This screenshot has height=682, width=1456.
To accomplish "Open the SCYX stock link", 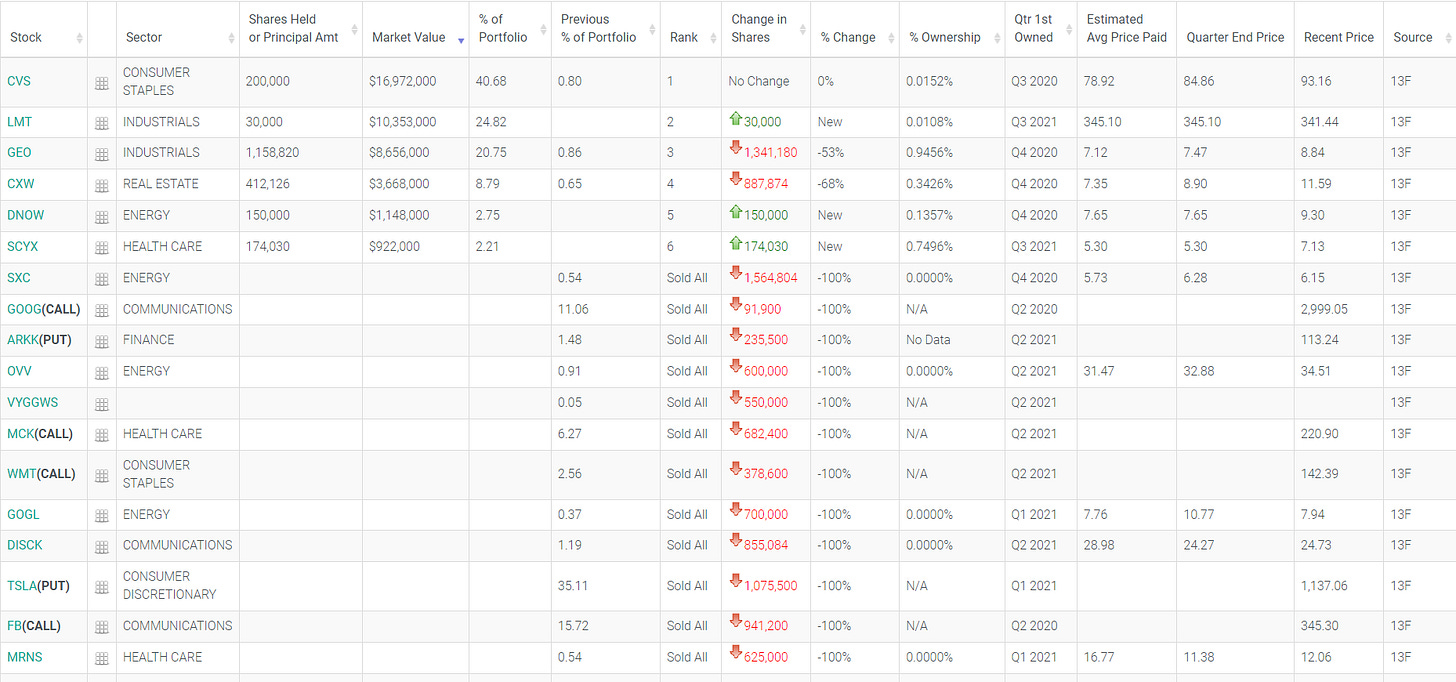I will 23,246.
